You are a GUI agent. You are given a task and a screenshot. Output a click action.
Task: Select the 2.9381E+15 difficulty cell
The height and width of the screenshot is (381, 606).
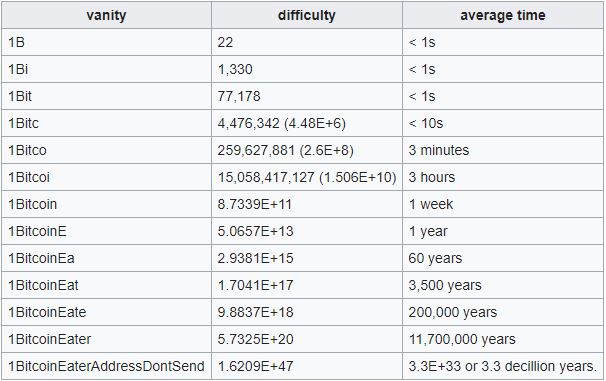(x=307, y=258)
